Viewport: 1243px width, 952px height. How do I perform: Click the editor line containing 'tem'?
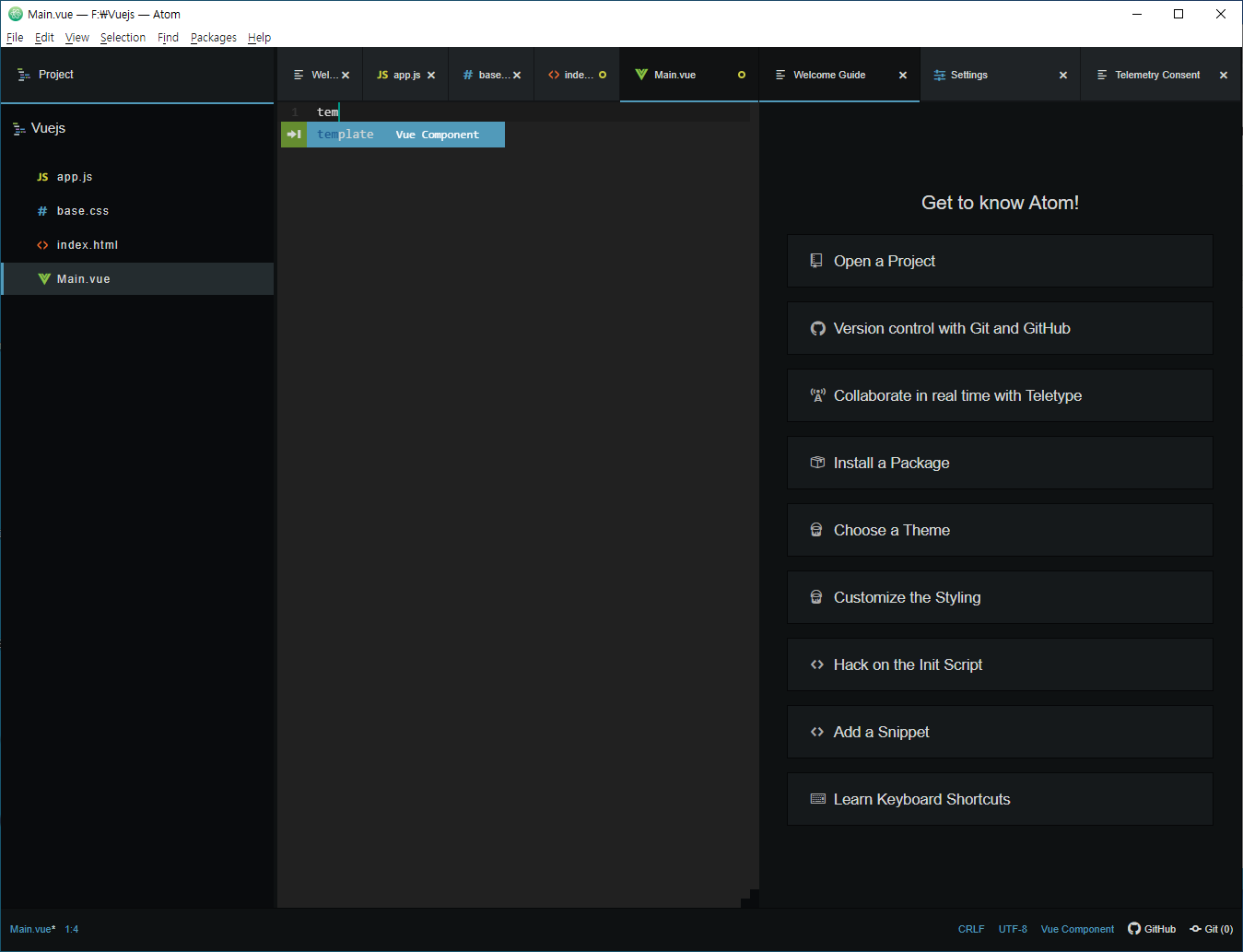[x=516, y=112]
